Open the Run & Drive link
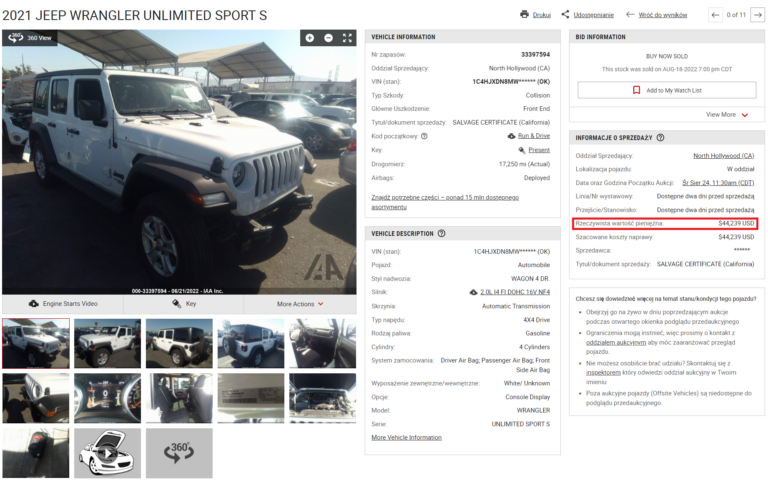This screenshot has width=768, height=480. tap(534, 136)
